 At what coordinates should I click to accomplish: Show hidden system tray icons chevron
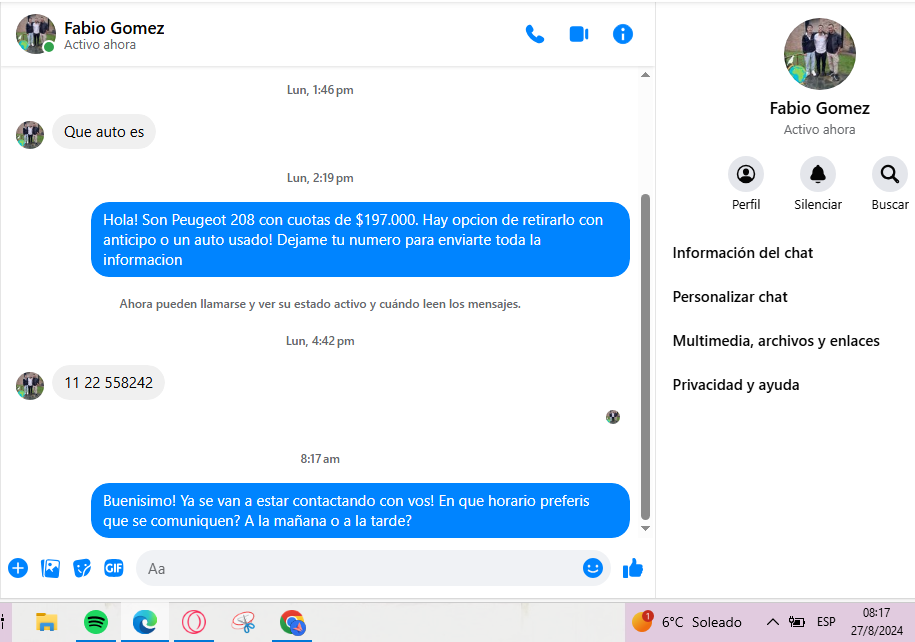(x=772, y=622)
